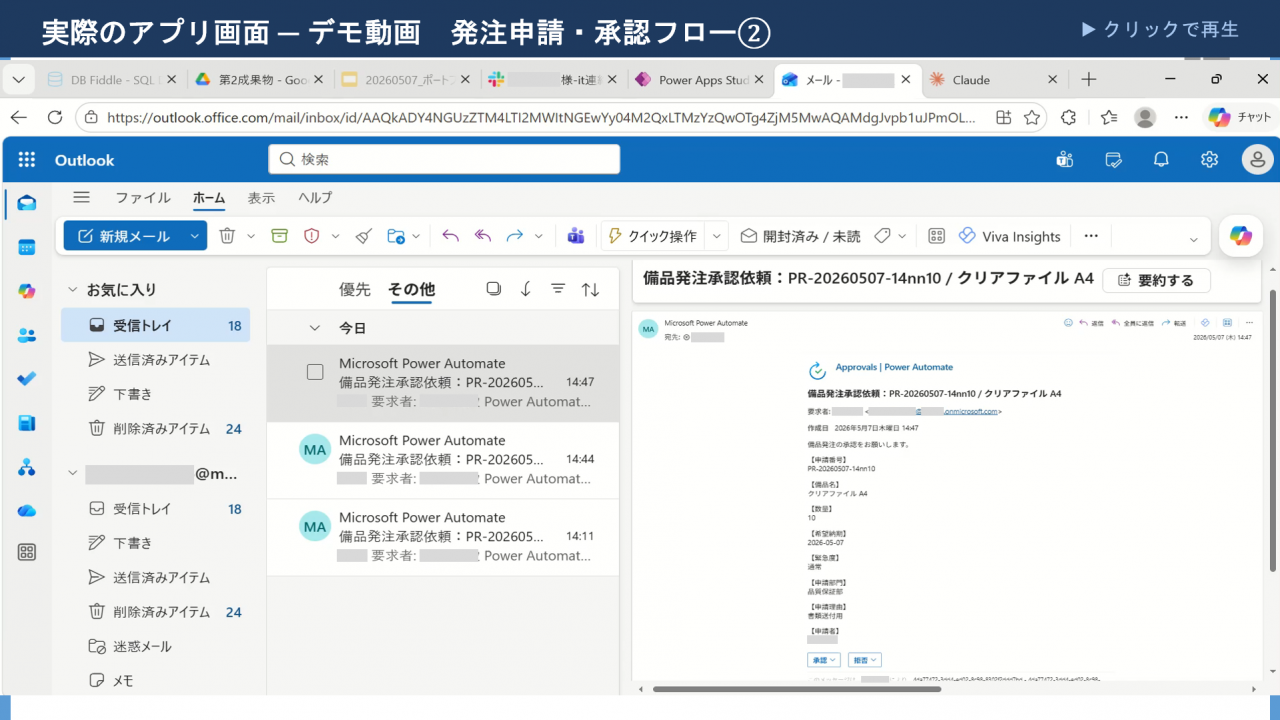Switch to the Power Apps Studio browser tab
This screenshot has height=720, width=1280.
pos(699,80)
